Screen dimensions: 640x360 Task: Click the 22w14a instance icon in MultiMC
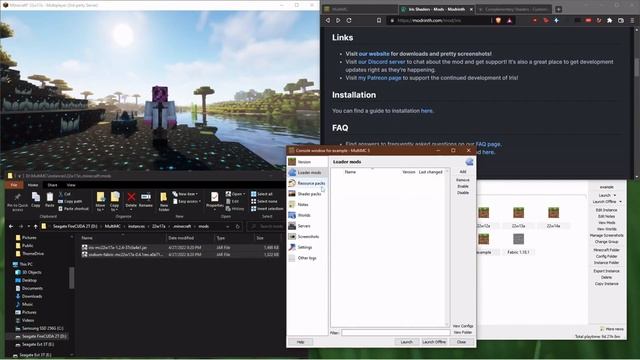click(553, 213)
